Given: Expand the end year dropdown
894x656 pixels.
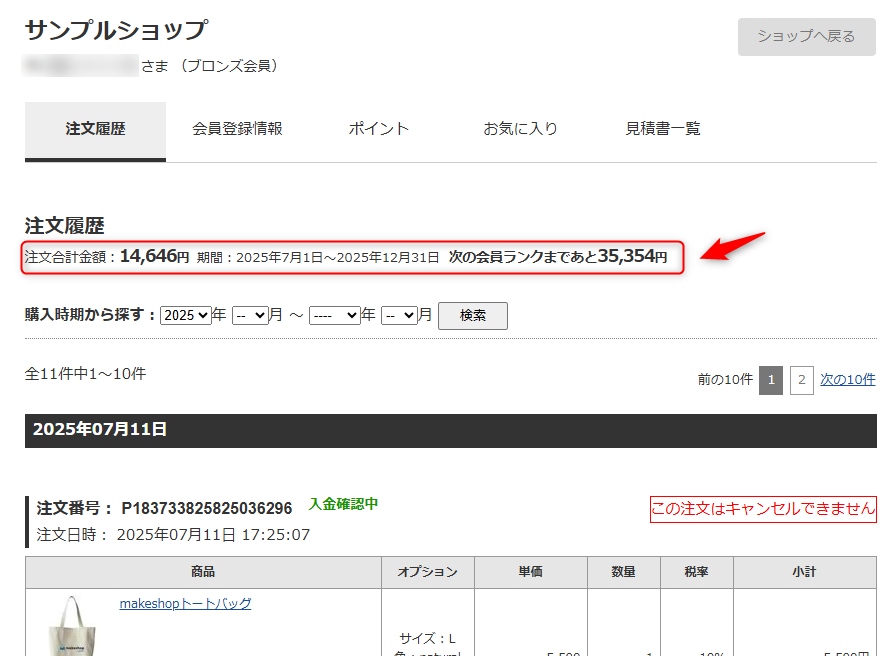Looking at the screenshot, I should [x=334, y=315].
